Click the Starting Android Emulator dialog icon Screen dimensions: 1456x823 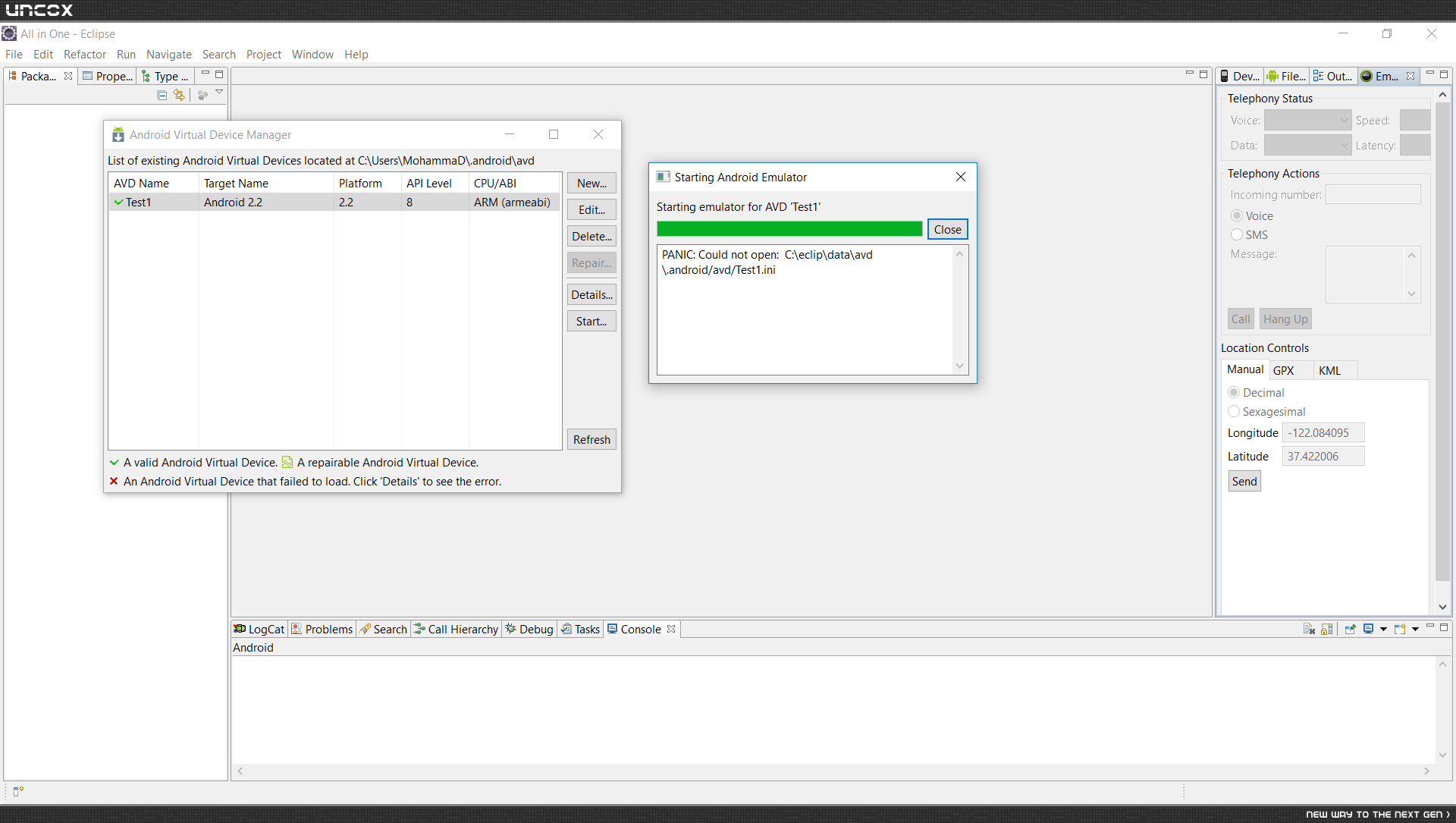[x=663, y=177]
